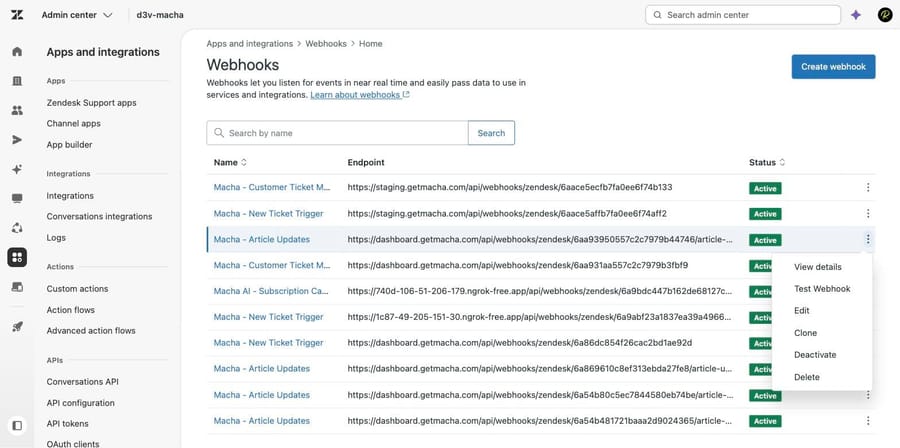Image resolution: width=900 pixels, height=448 pixels.
Task: Open first Macha - Customer Ticket M... staging webhook
Action: pyautogui.click(x=272, y=187)
